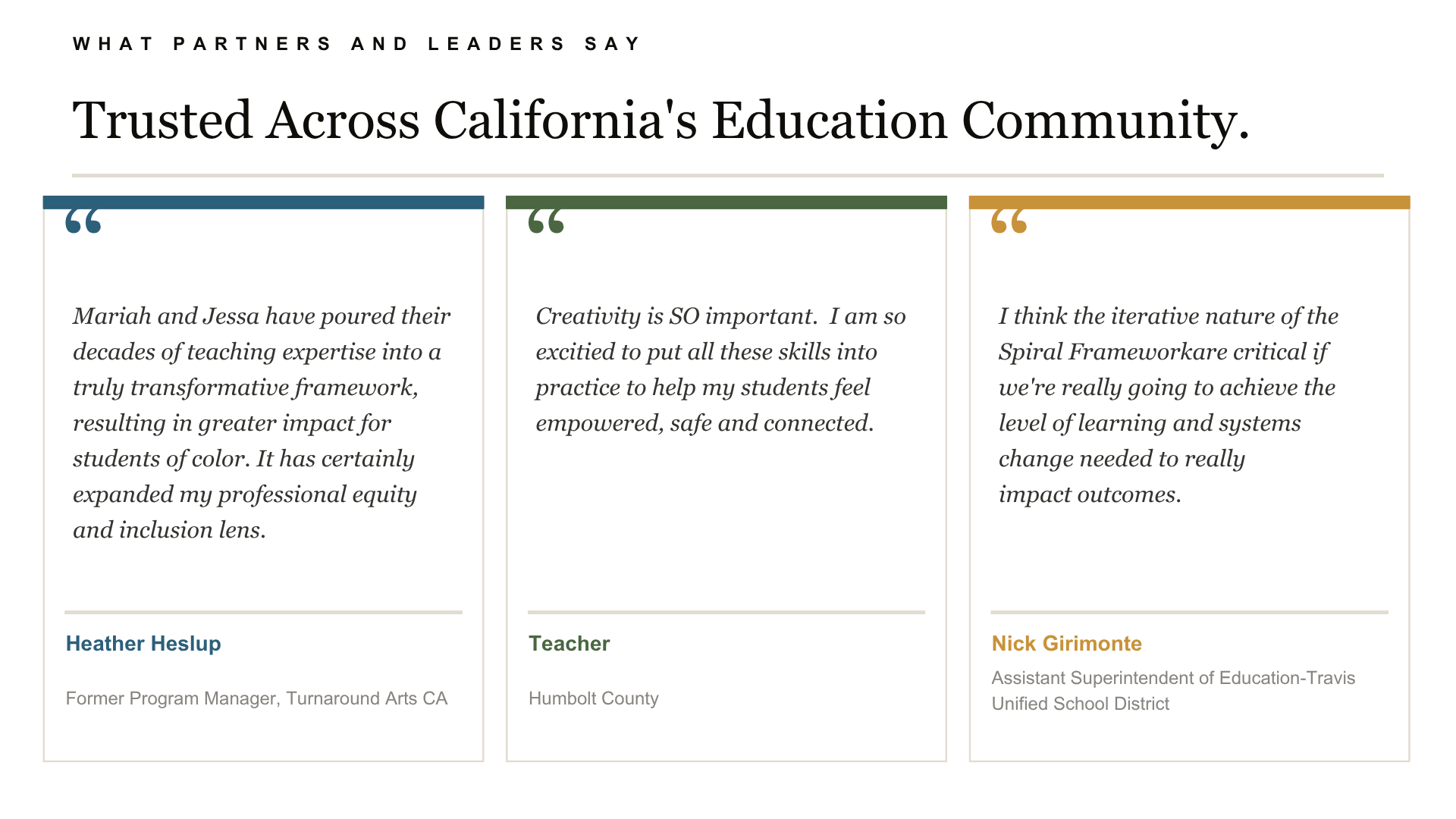This screenshot has height=819, width=1456.
Task: Click the divider above Heather Heslup
Action: [x=263, y=612]
